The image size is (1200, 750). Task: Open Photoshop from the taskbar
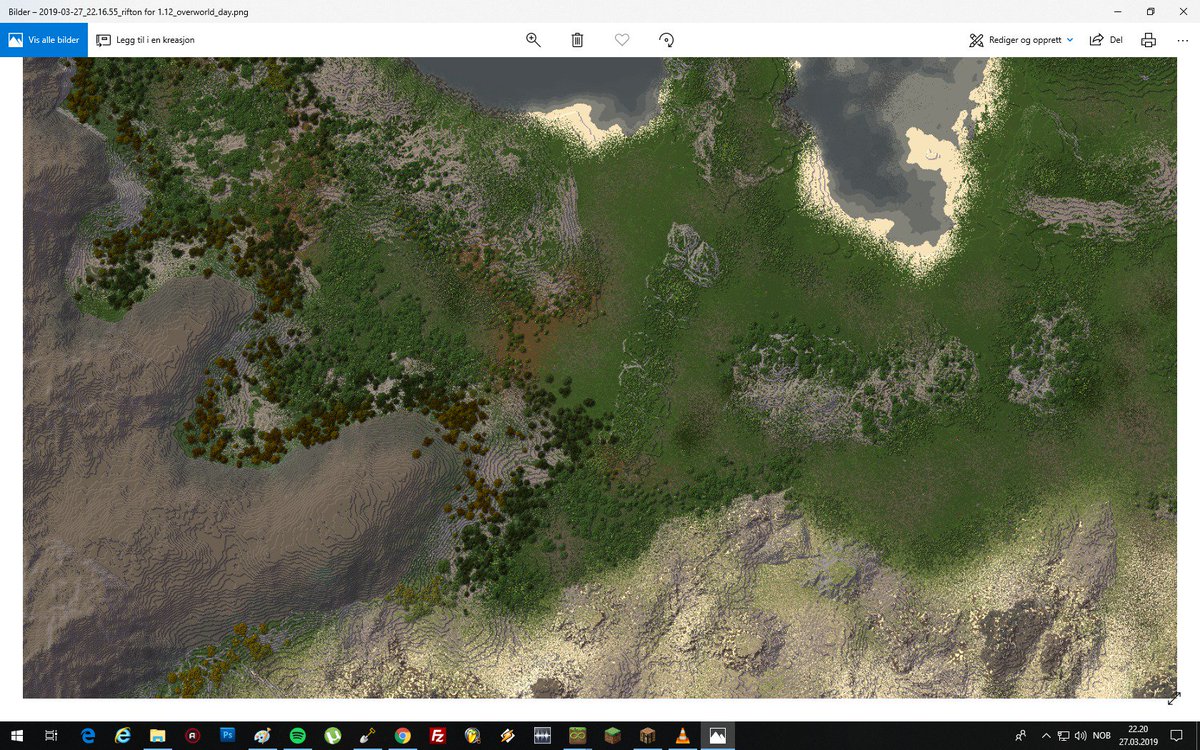click(x=227, y=735)
